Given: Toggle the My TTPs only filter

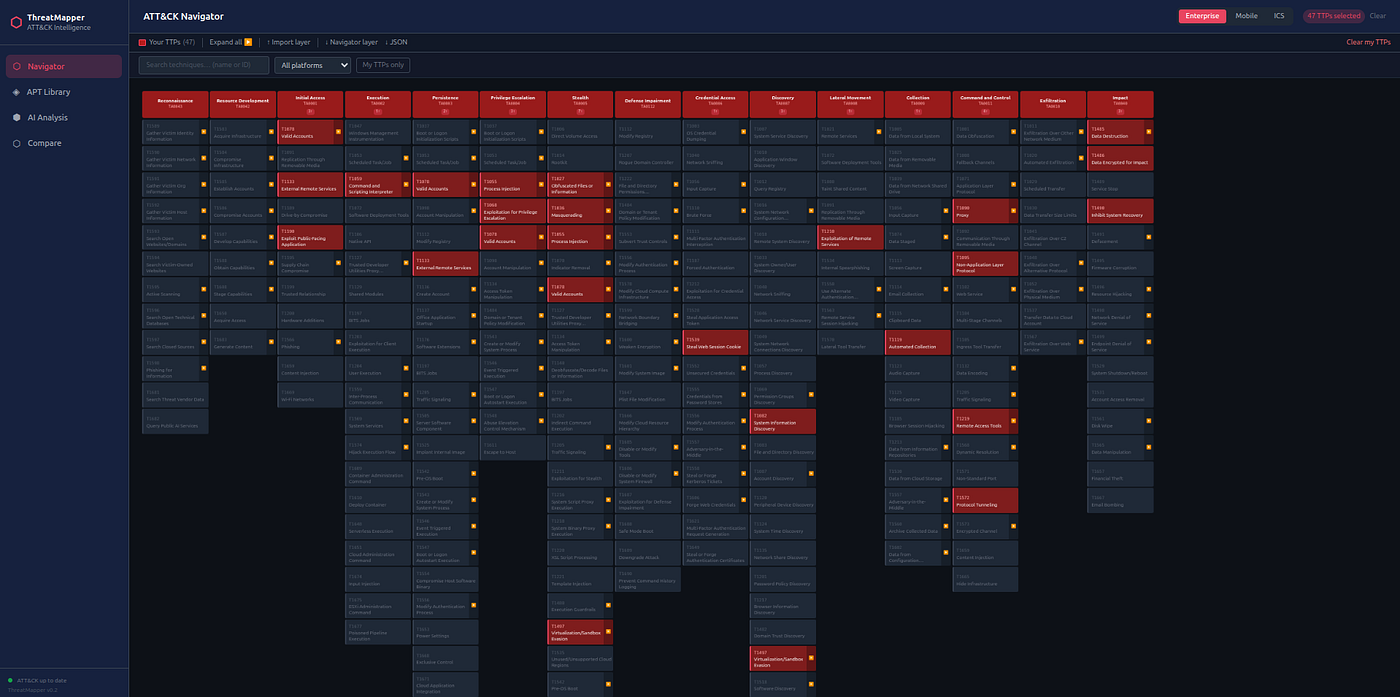Looking at the screenshot, I should 384,65.
